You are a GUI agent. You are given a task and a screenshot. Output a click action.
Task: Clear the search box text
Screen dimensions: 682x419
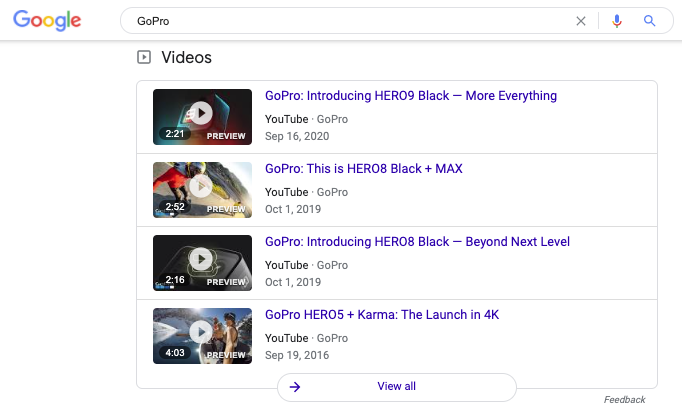pyautogui.click(x=581, y=21)
